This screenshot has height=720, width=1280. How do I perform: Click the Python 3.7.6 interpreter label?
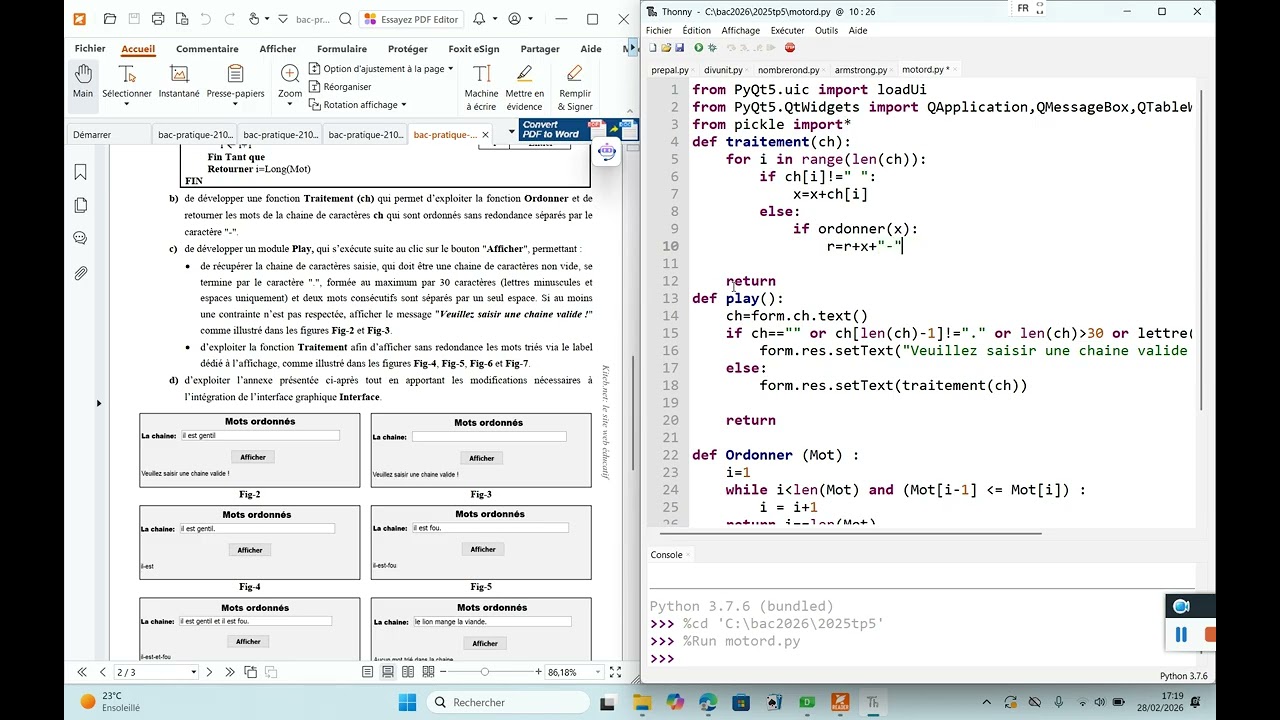click(x=1183, y=676)
